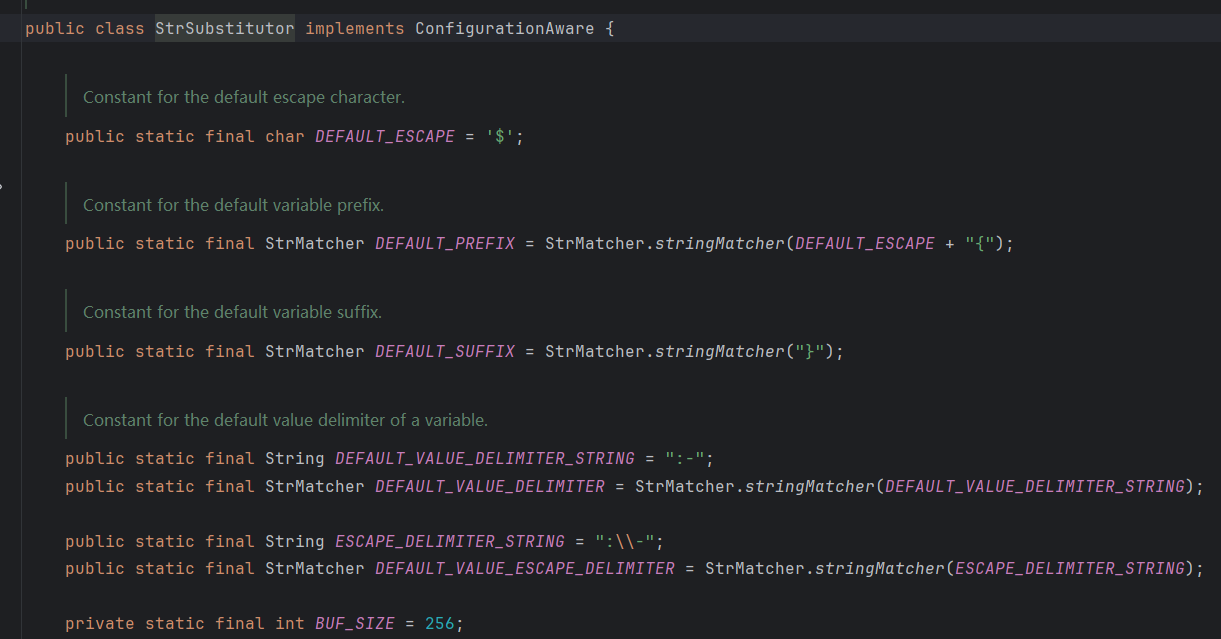This screenshot has width=1221, height=639.
Task: Click the DEFAULT_ESCAPE constant declaration name
Action: tap(384, 136)
